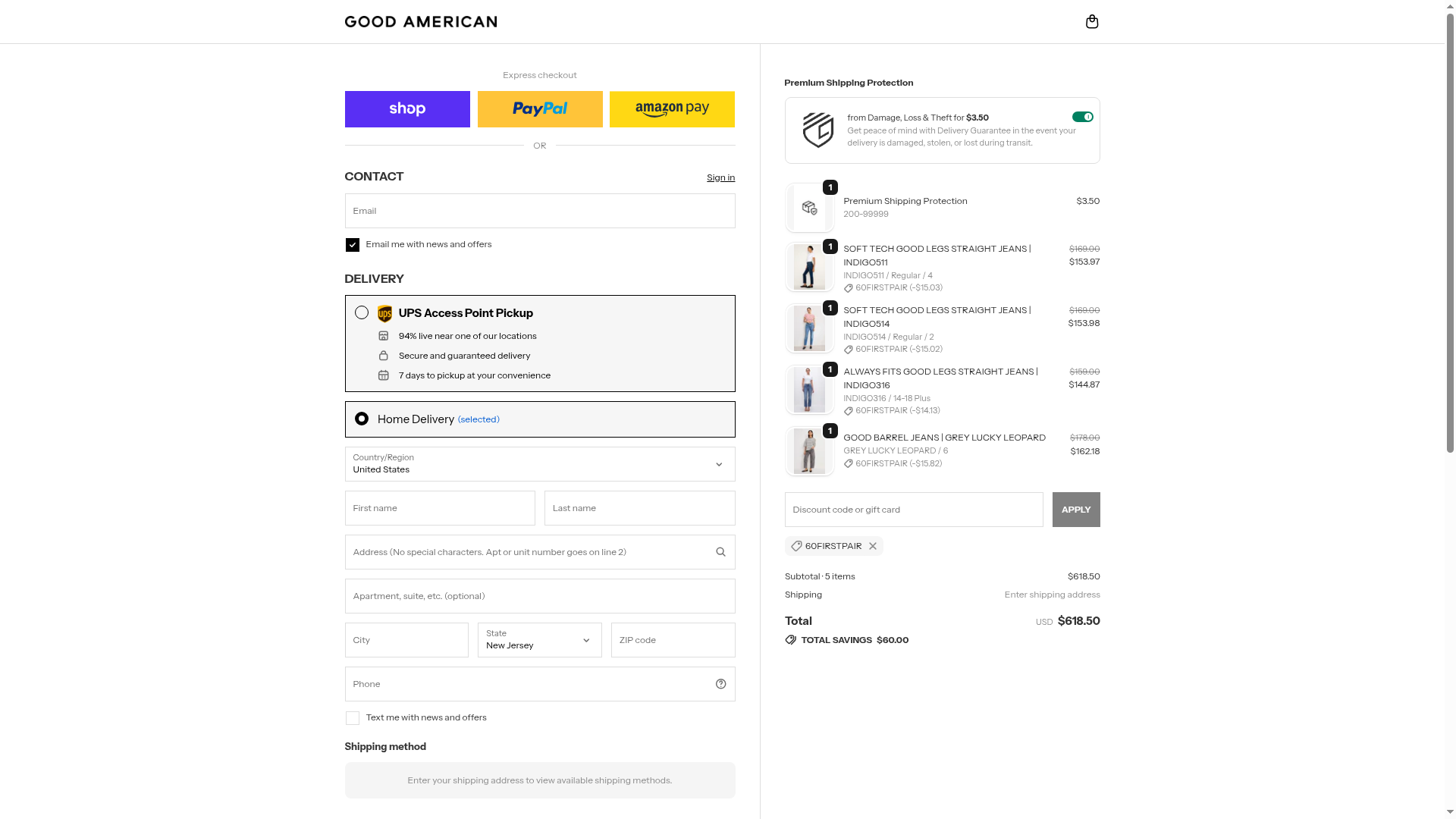This screenshot has height=819, width=1456.
Task: Click the shipping protection shield icon
Action: 817,130
